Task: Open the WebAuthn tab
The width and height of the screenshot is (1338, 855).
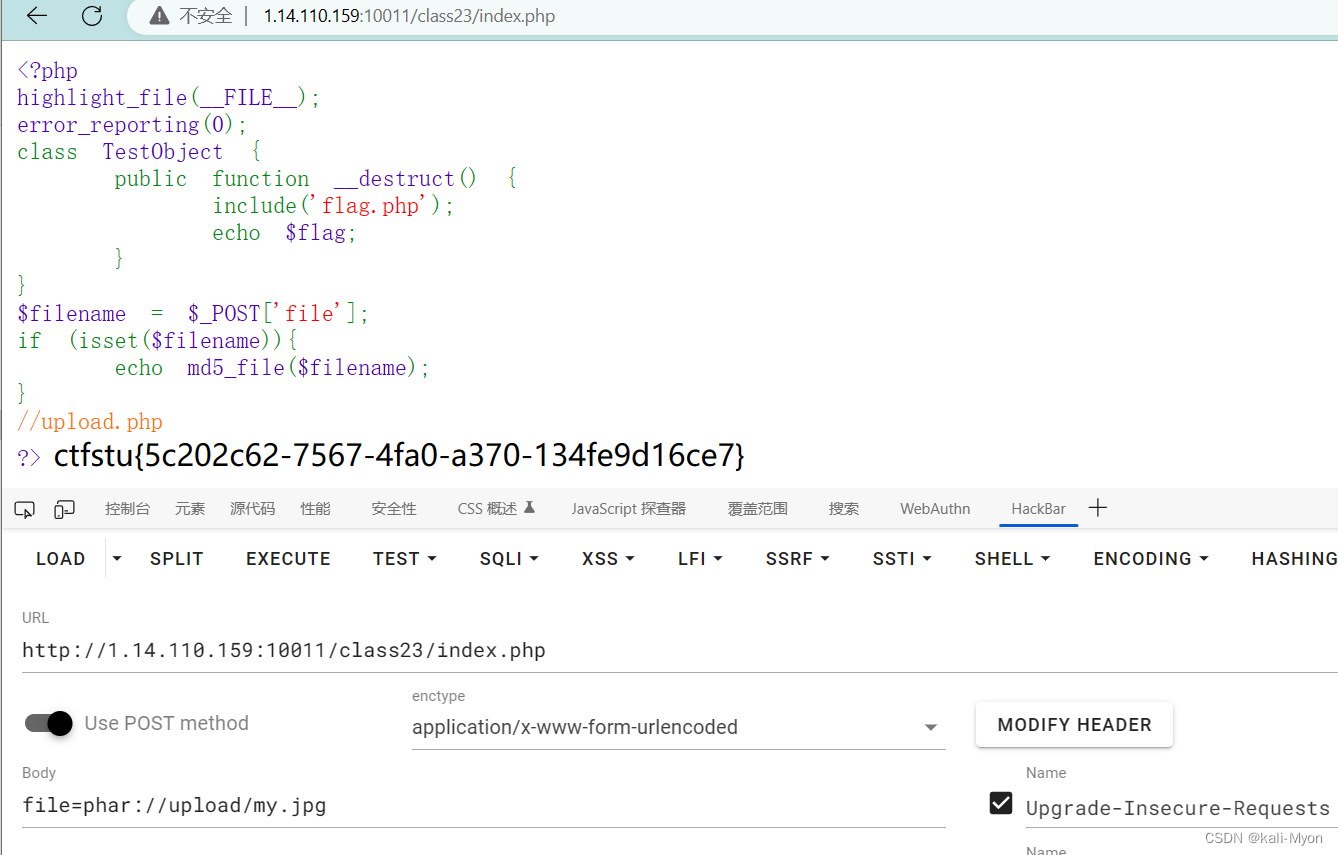Action: tap(935, 509)
